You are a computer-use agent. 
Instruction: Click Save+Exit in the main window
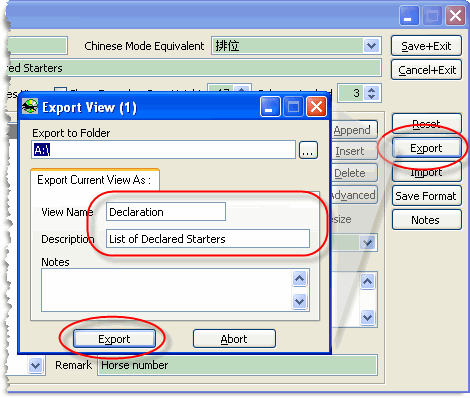tap(426, 46)
